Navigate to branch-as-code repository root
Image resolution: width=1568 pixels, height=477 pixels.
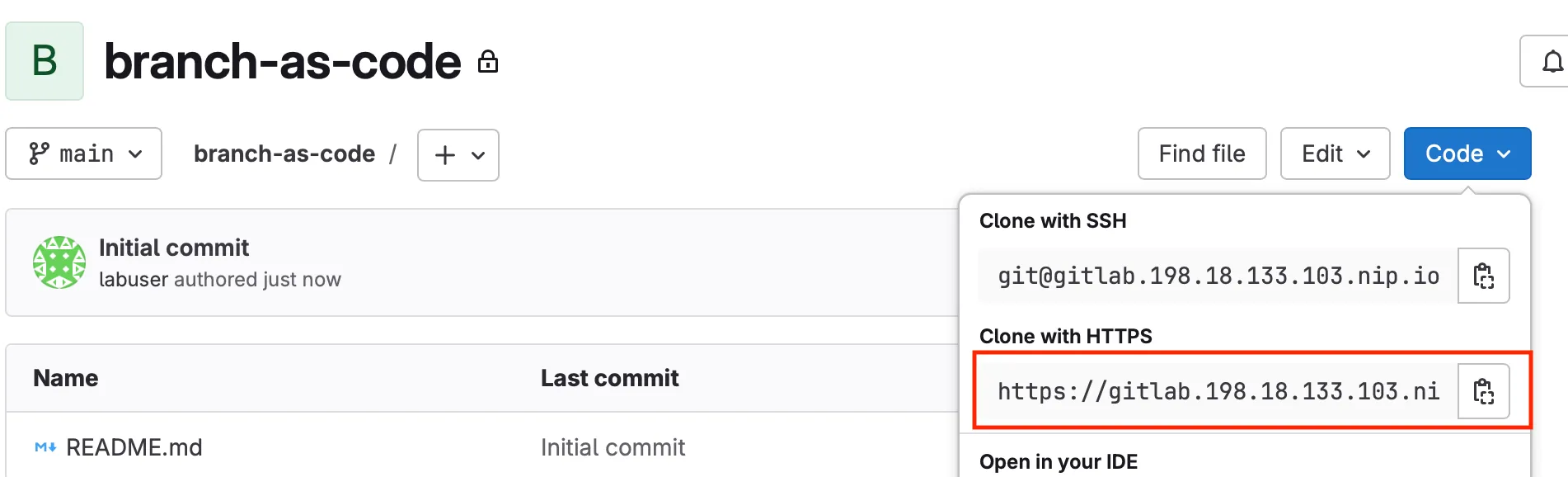284,153
